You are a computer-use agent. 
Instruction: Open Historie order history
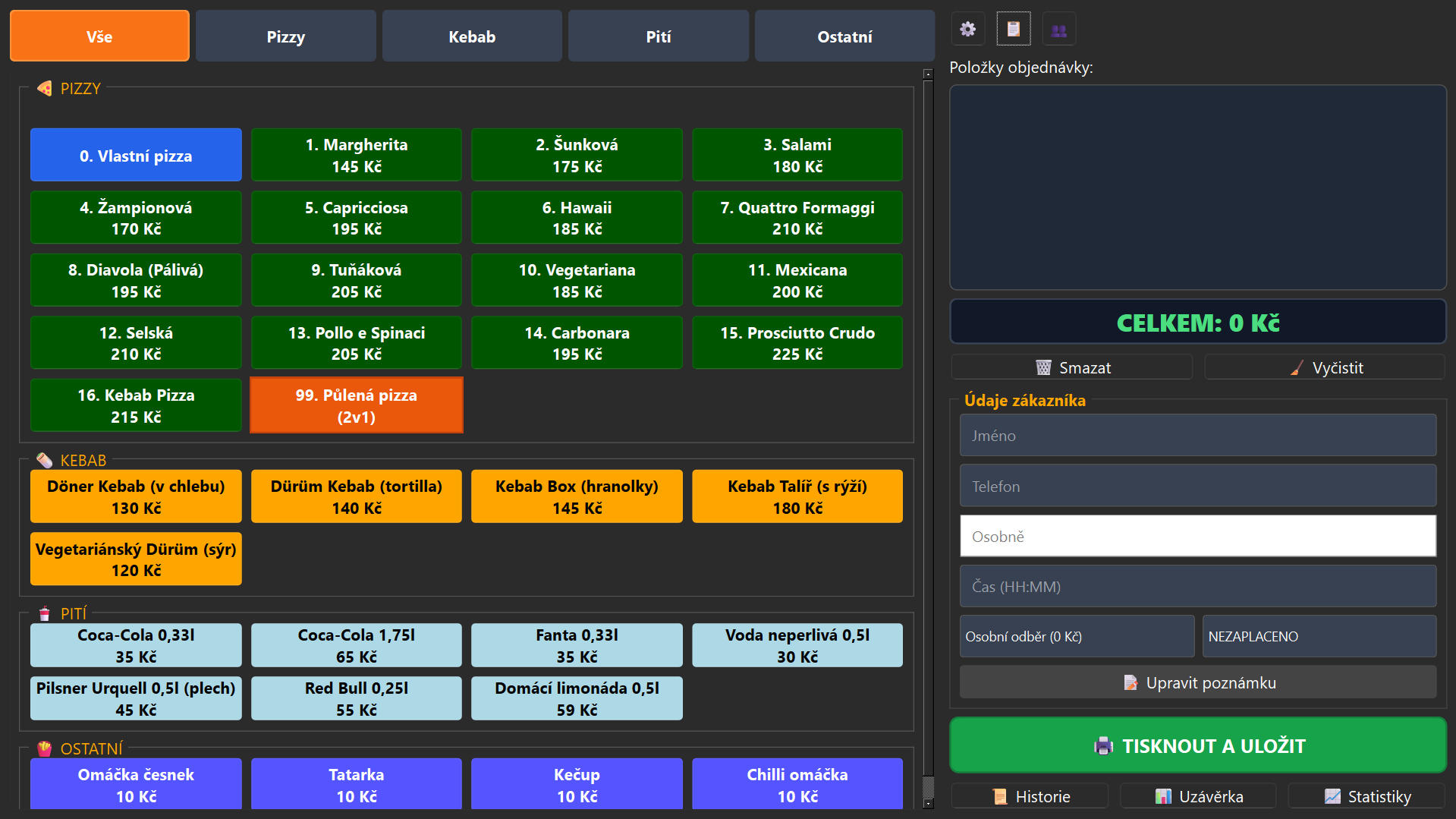(1030, 796)
